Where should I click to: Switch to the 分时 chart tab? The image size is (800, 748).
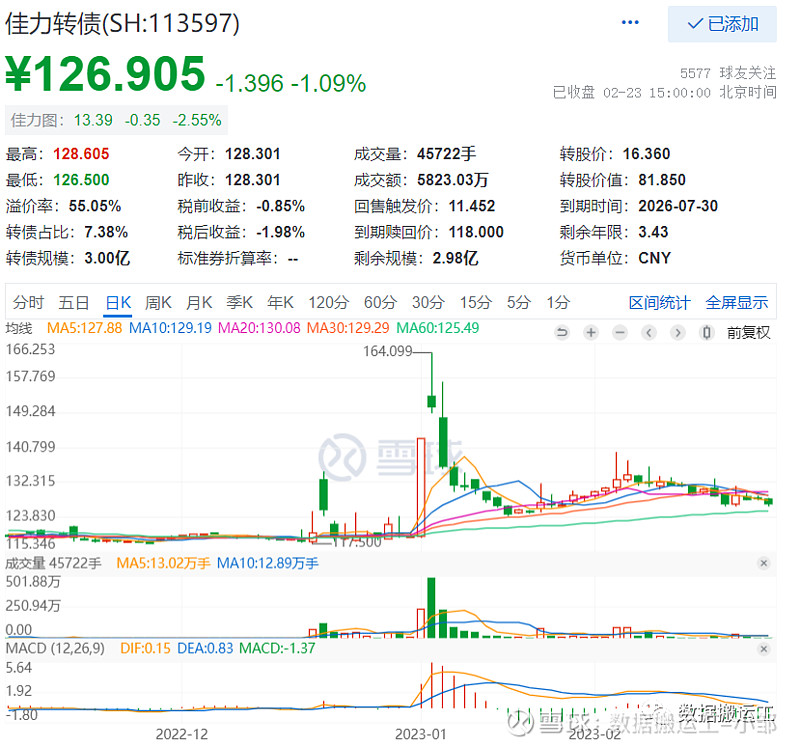point(28,303)
